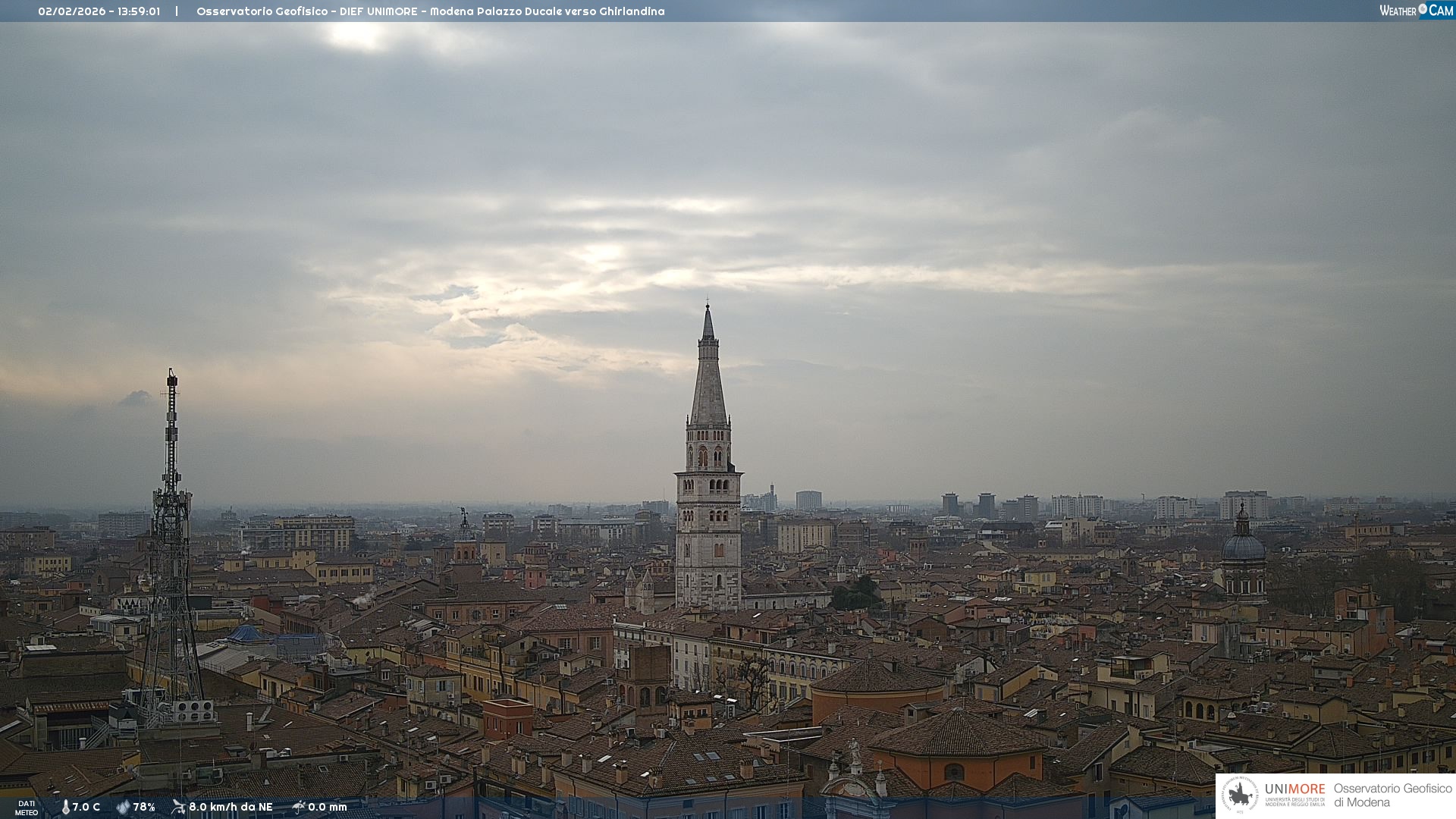Select the 7.0 C temperature reading
Viewport: 1456px width, 819px height.
coord(86,807)
